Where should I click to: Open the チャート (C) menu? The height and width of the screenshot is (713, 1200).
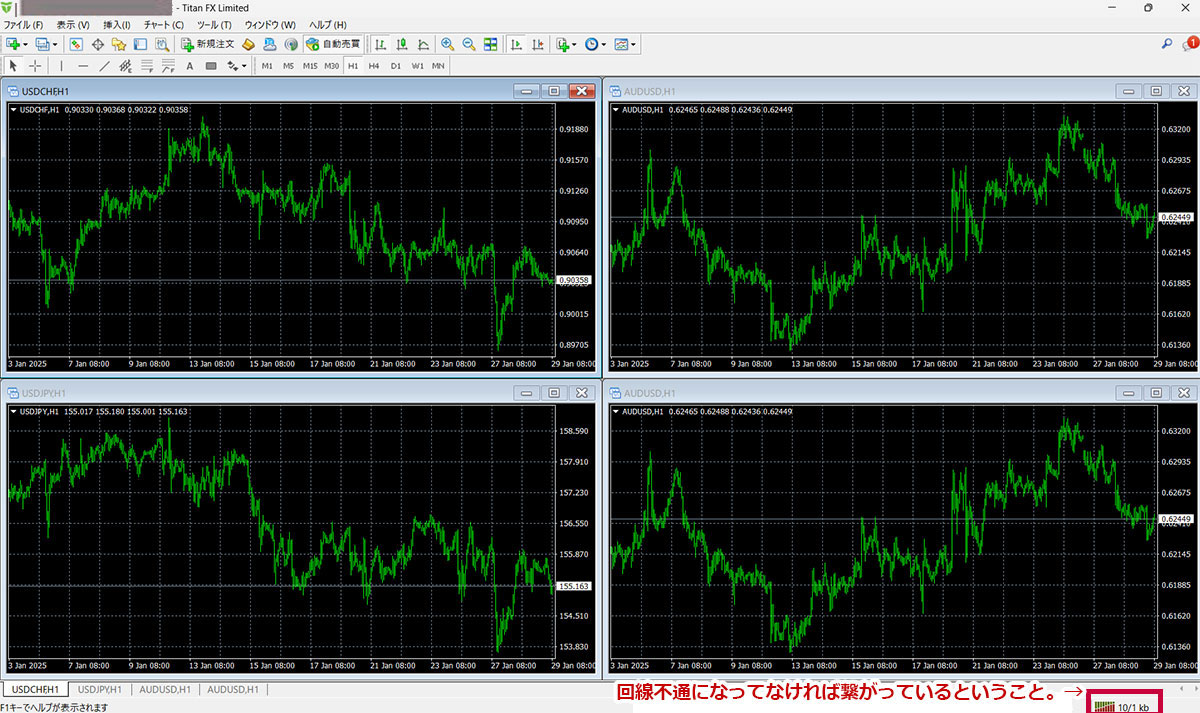[x=164, y=24]
